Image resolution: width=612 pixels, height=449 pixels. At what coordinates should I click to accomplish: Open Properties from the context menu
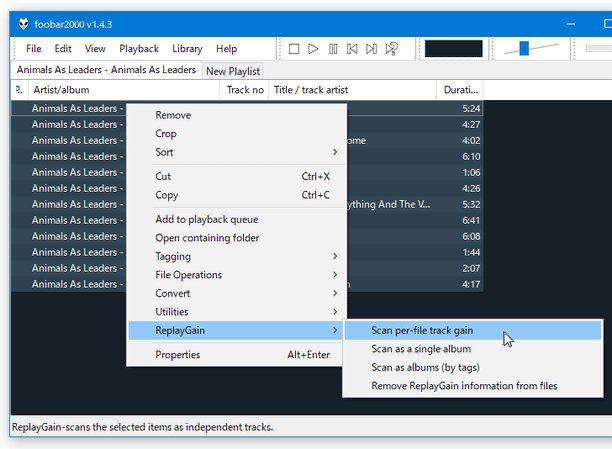click(237, 355)
